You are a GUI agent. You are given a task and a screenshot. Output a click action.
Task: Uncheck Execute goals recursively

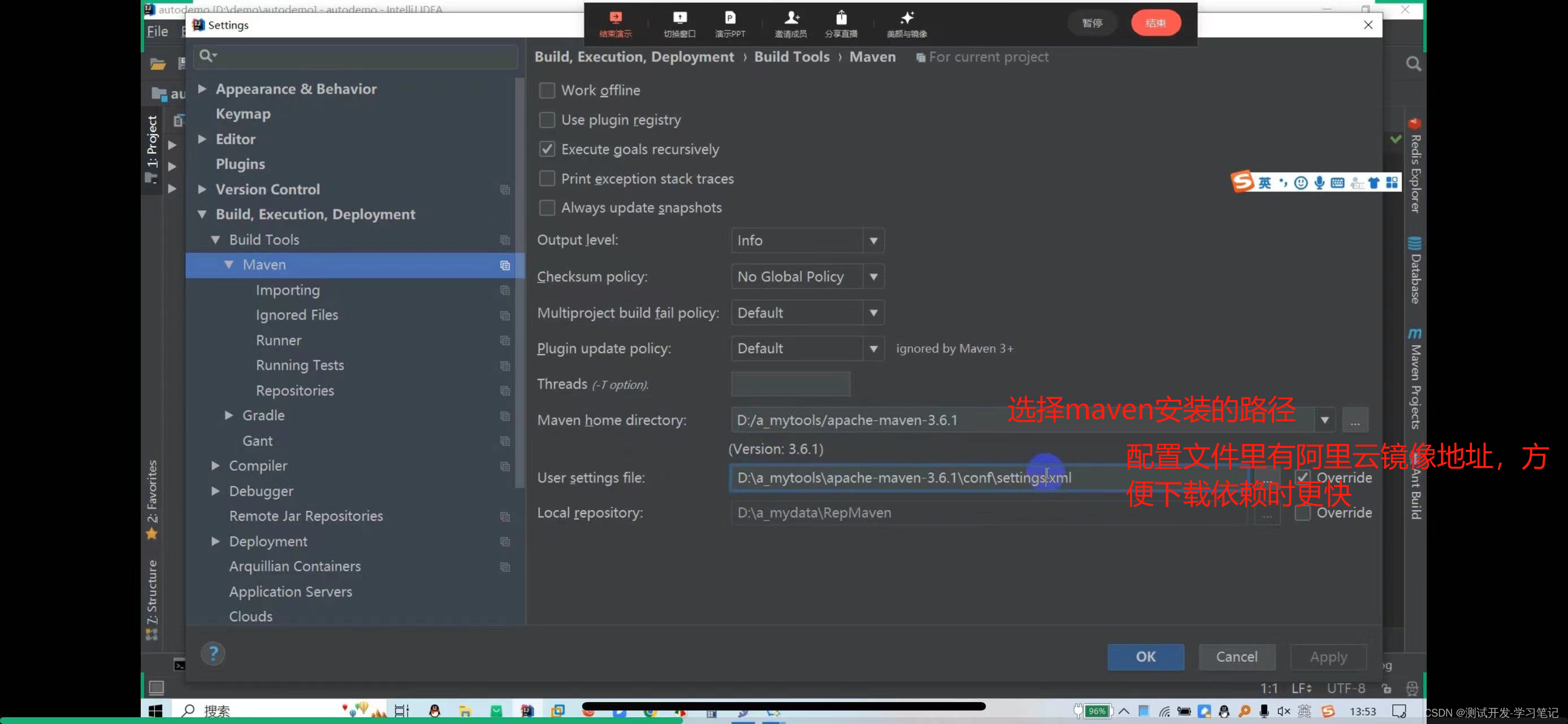[x=547, y=149]
